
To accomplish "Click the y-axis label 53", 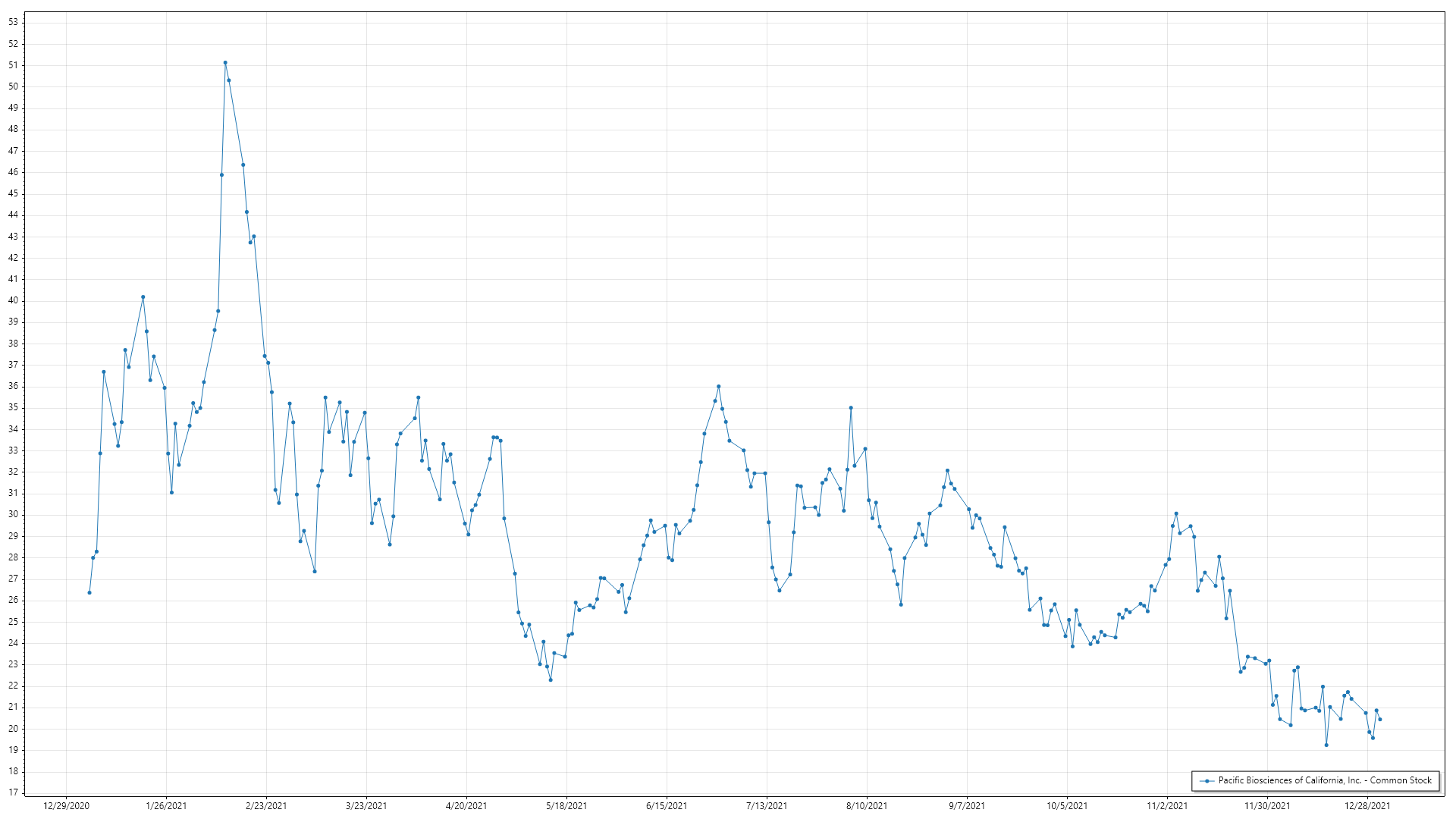I will click(13, 22).
